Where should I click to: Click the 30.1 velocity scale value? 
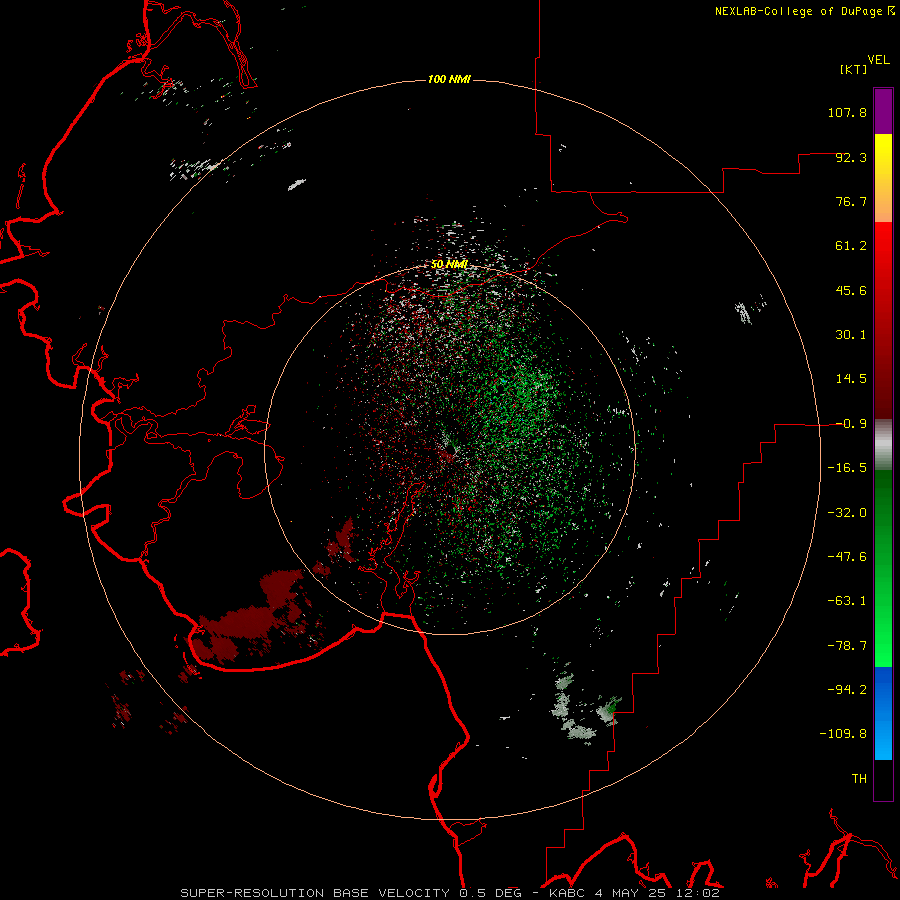[x=851, y=335]
